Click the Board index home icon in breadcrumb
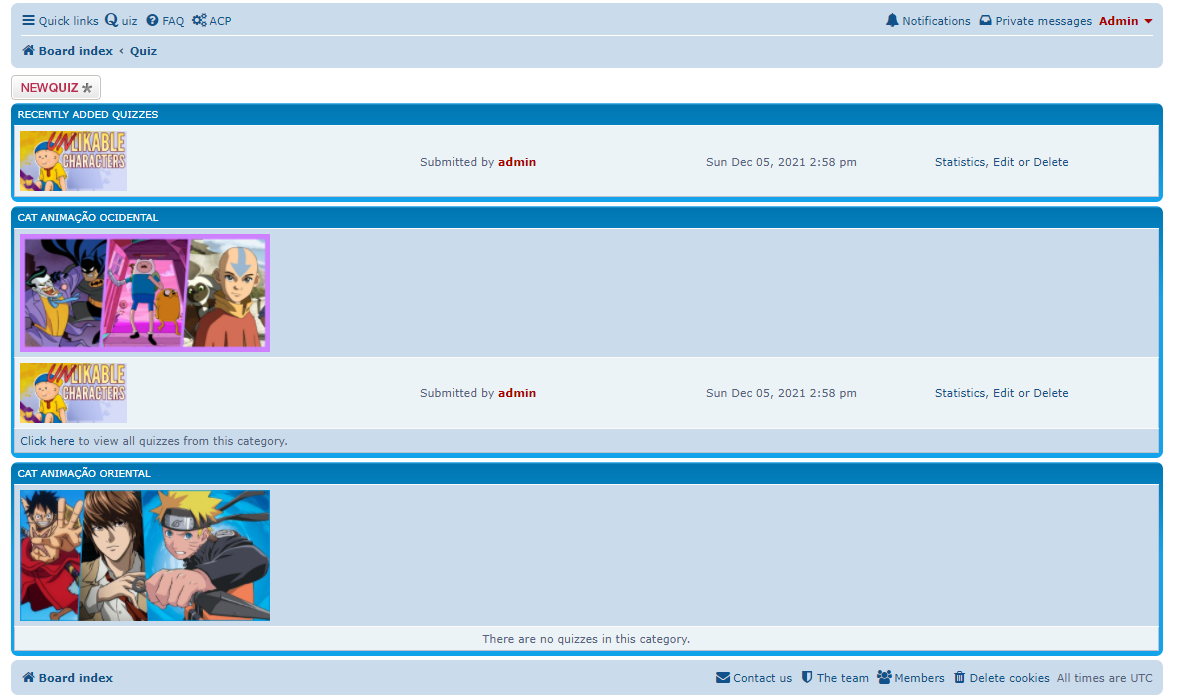 (29, 50)
